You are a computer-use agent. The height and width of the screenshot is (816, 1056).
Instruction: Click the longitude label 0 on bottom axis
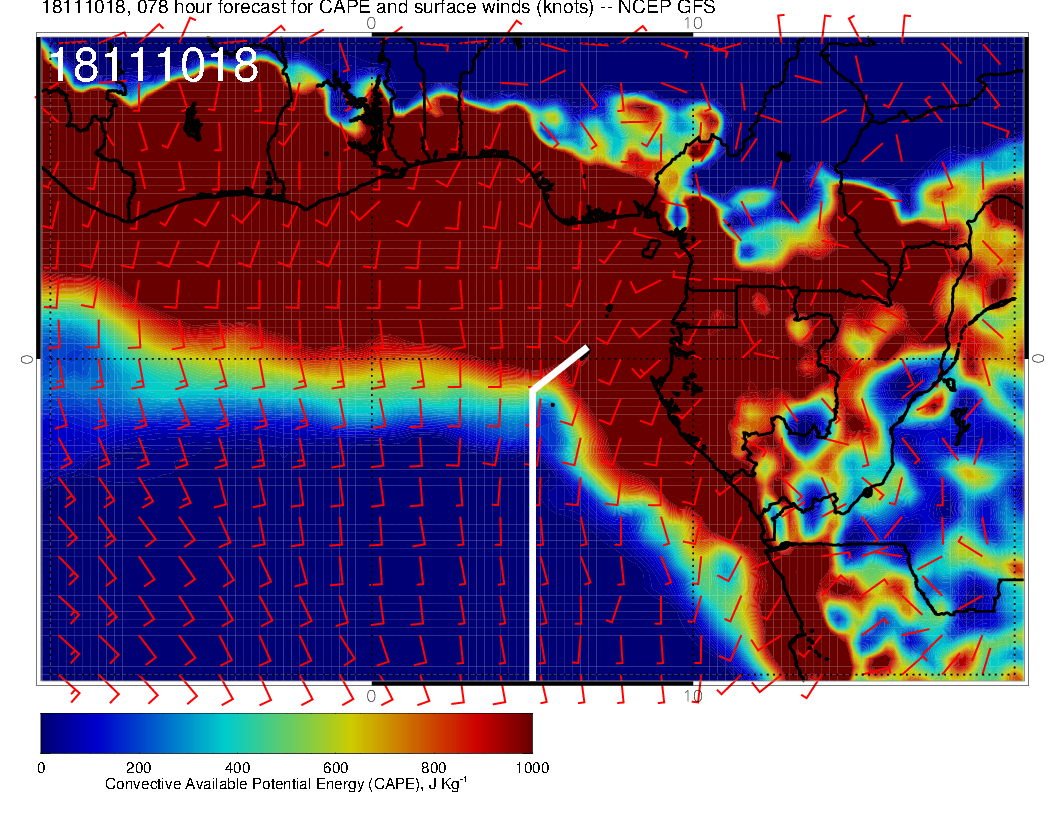pyautogui.click(x=372, y=695)
